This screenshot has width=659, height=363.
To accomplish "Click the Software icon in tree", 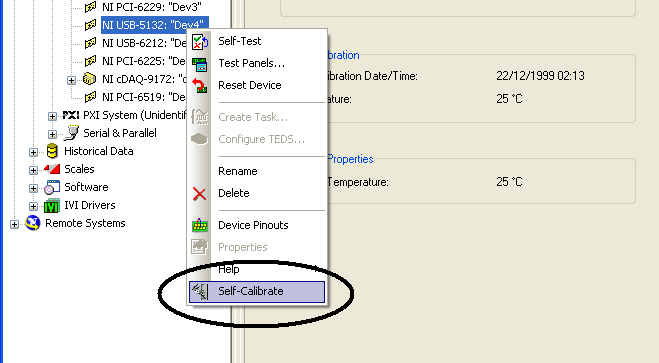I will pyautogui.click(x=52, y=187).
